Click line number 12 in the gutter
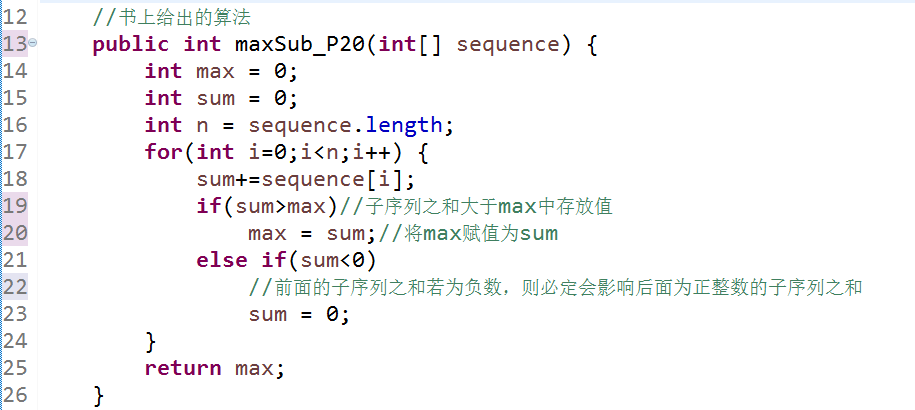The width and height of the screenshot is (915, 410). tap(15, 18)
